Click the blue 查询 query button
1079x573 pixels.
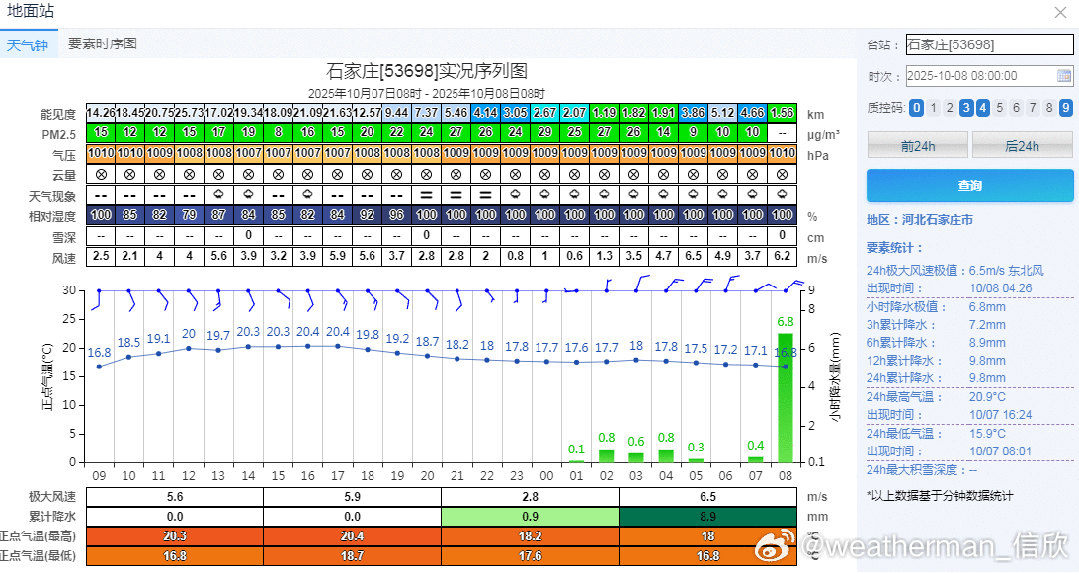[x=969, y=186]
